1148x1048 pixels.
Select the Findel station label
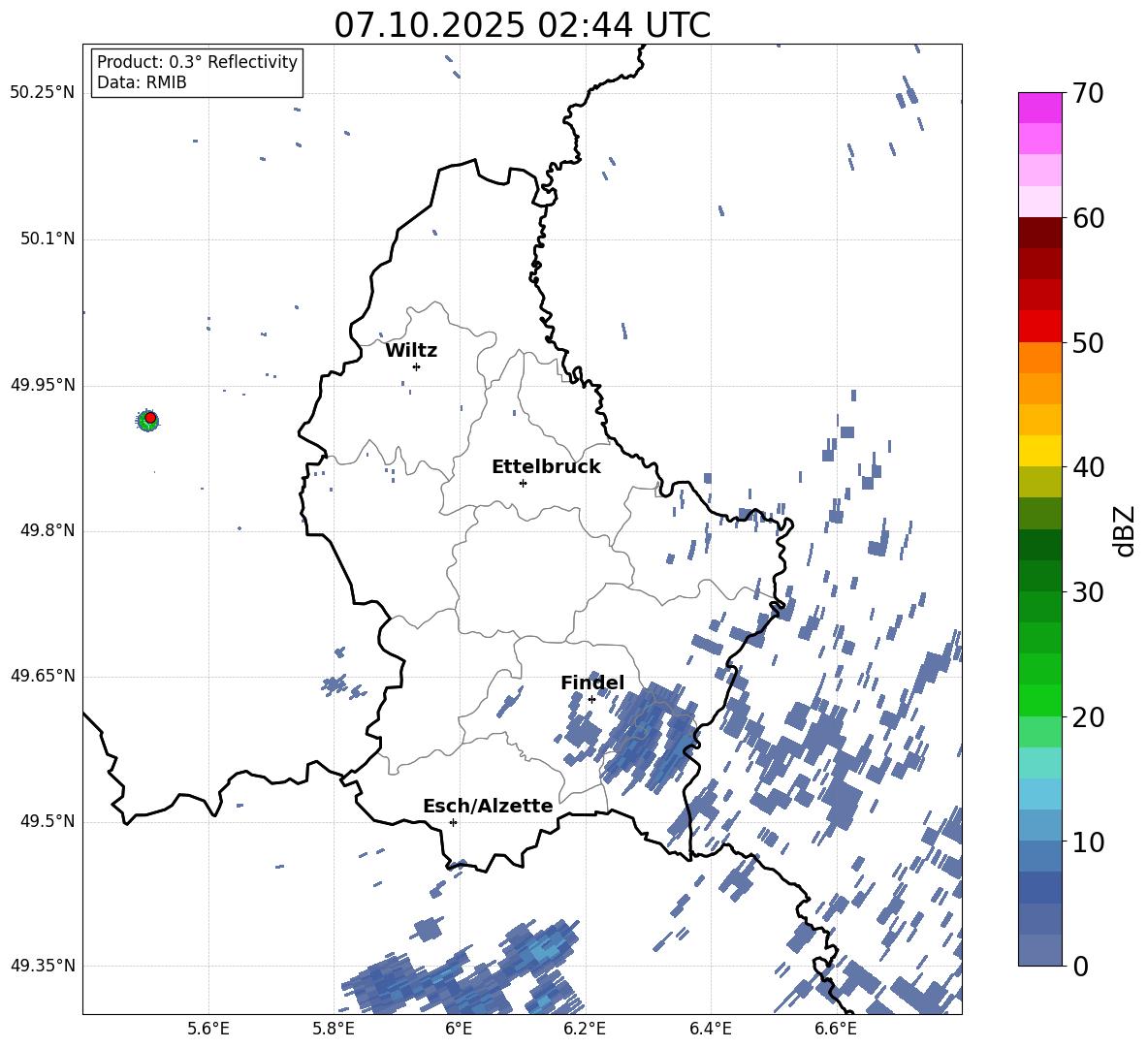pos(592,683)
